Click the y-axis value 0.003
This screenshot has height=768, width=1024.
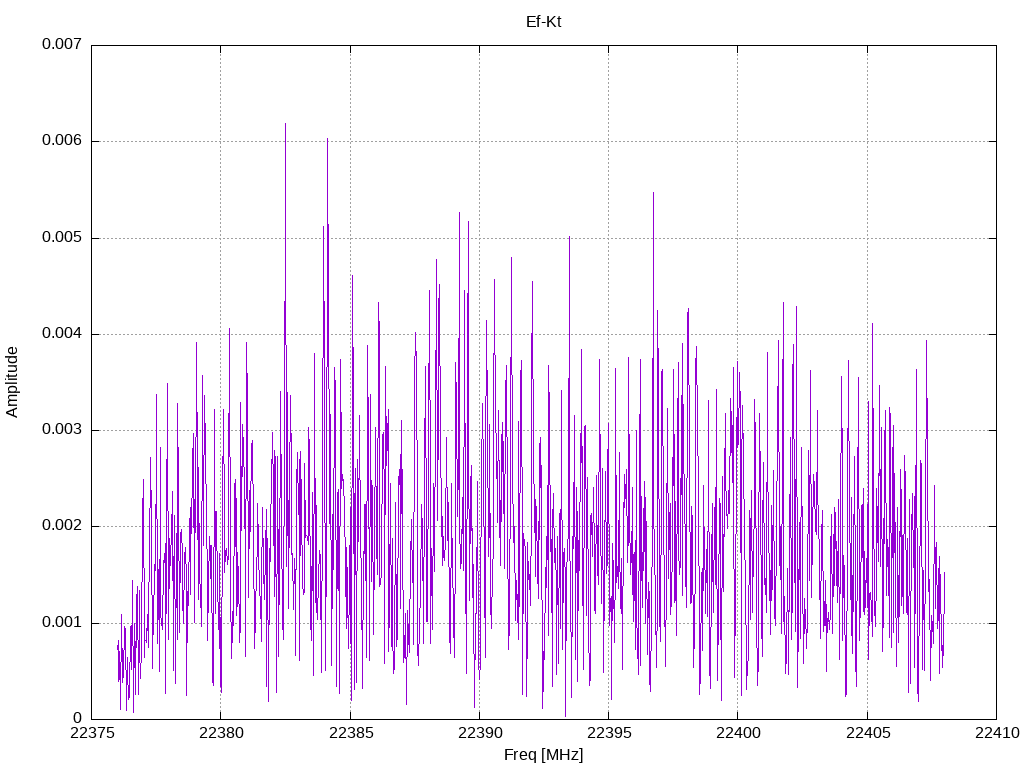coord(62,429)
